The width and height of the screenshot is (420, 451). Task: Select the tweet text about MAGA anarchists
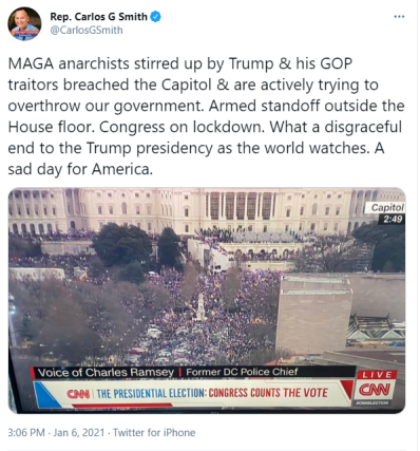coord(206,116)
